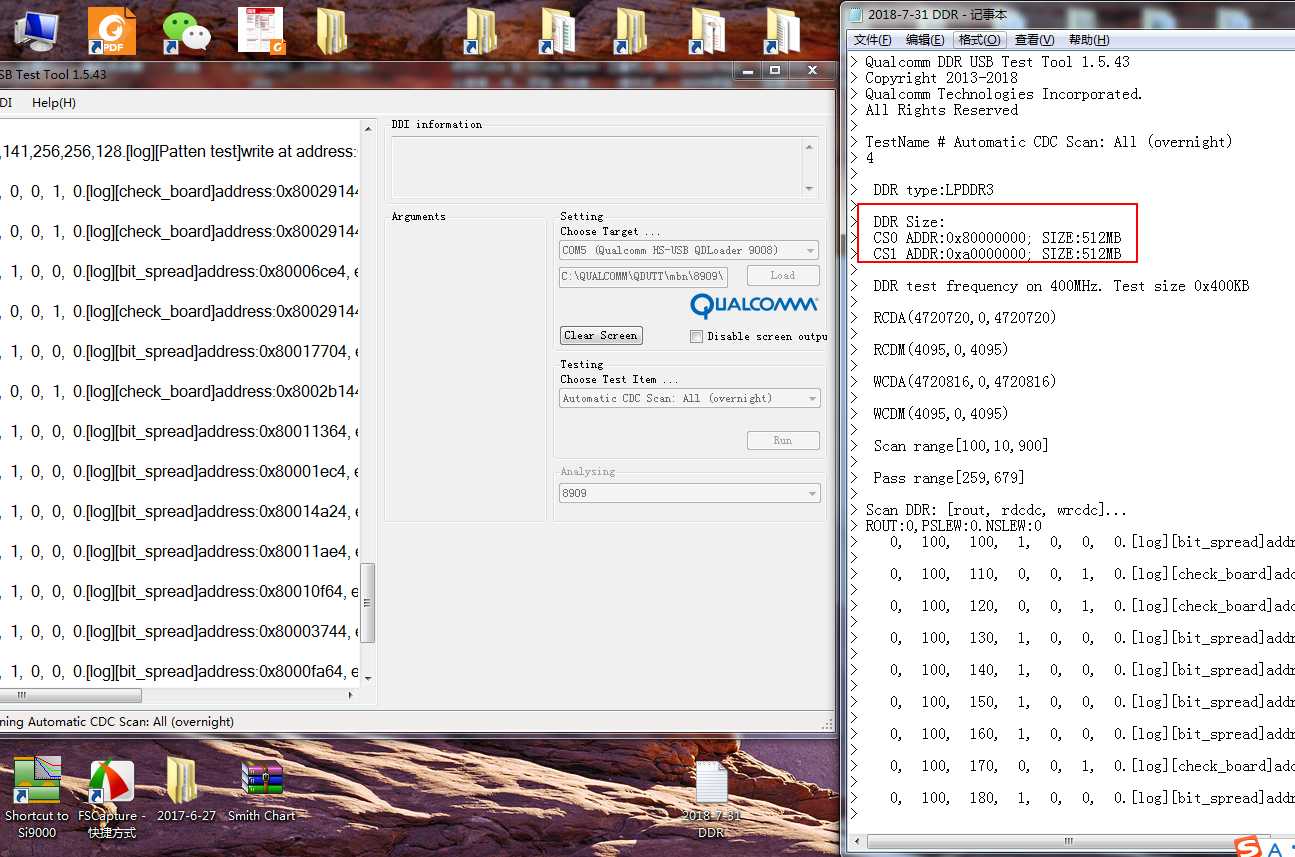The height and width of the screenshot is (857, 1295).
Task: Select the Smith Chart archive icon
Action: (261, 789)
